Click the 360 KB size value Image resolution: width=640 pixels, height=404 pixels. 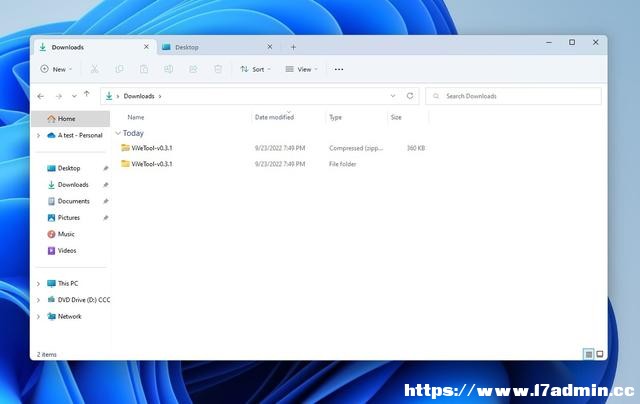(416, 148)
